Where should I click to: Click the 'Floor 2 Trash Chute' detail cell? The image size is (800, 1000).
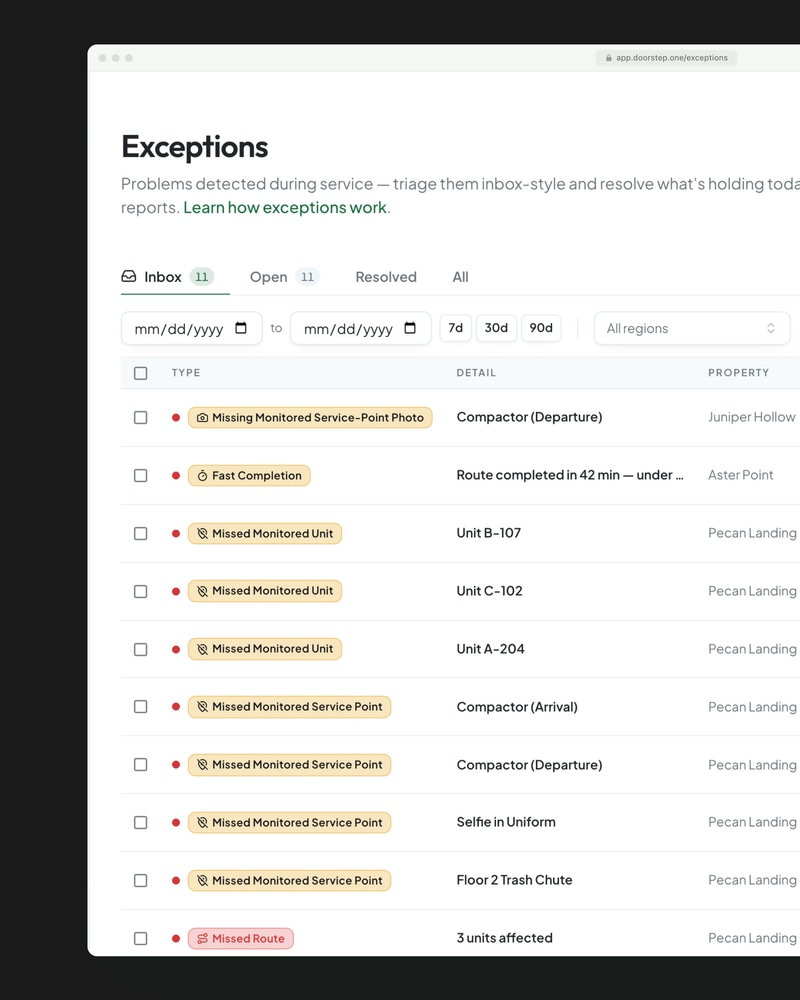[514, 880]
